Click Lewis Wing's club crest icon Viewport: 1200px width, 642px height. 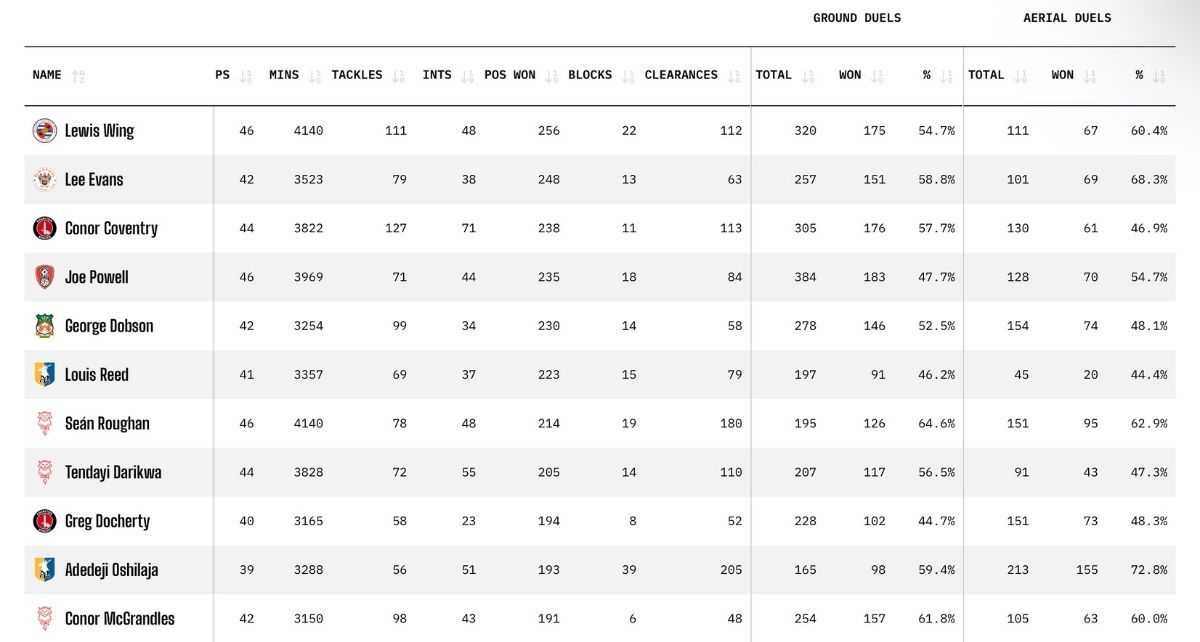pos(44,130)
